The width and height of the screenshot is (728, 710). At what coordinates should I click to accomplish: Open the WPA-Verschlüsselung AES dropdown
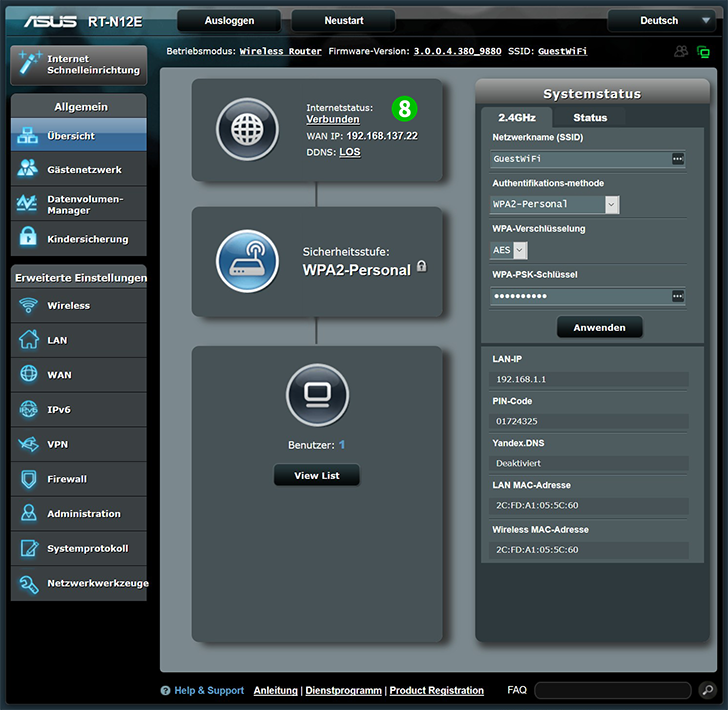509,250
